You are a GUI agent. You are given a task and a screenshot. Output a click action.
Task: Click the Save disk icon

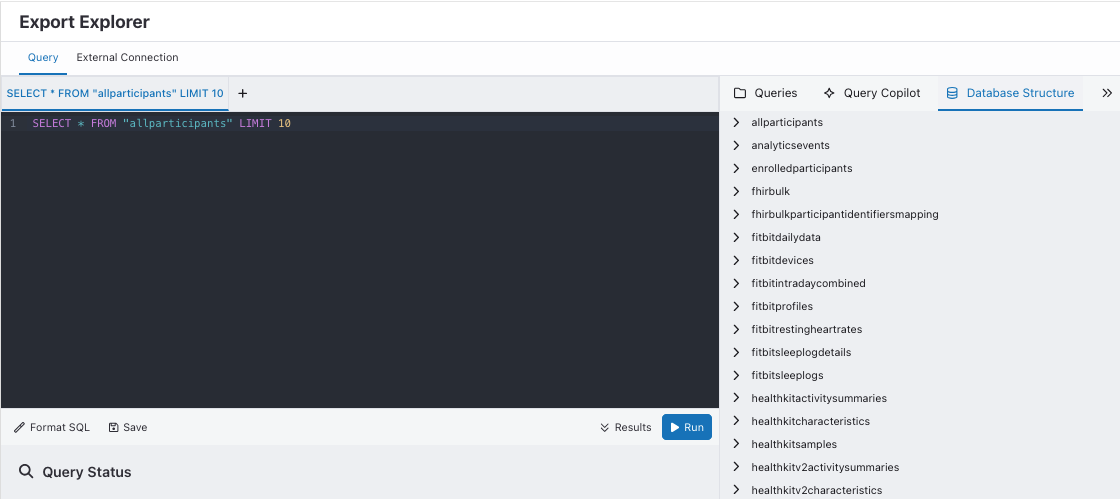114,427
